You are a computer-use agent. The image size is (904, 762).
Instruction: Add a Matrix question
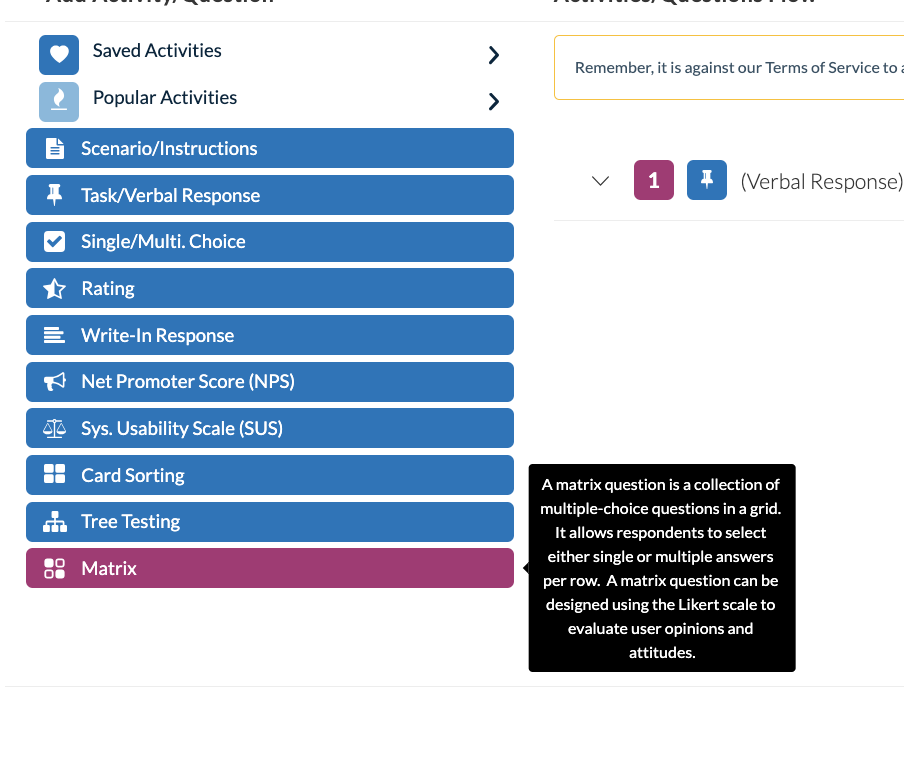pos(270,568)
